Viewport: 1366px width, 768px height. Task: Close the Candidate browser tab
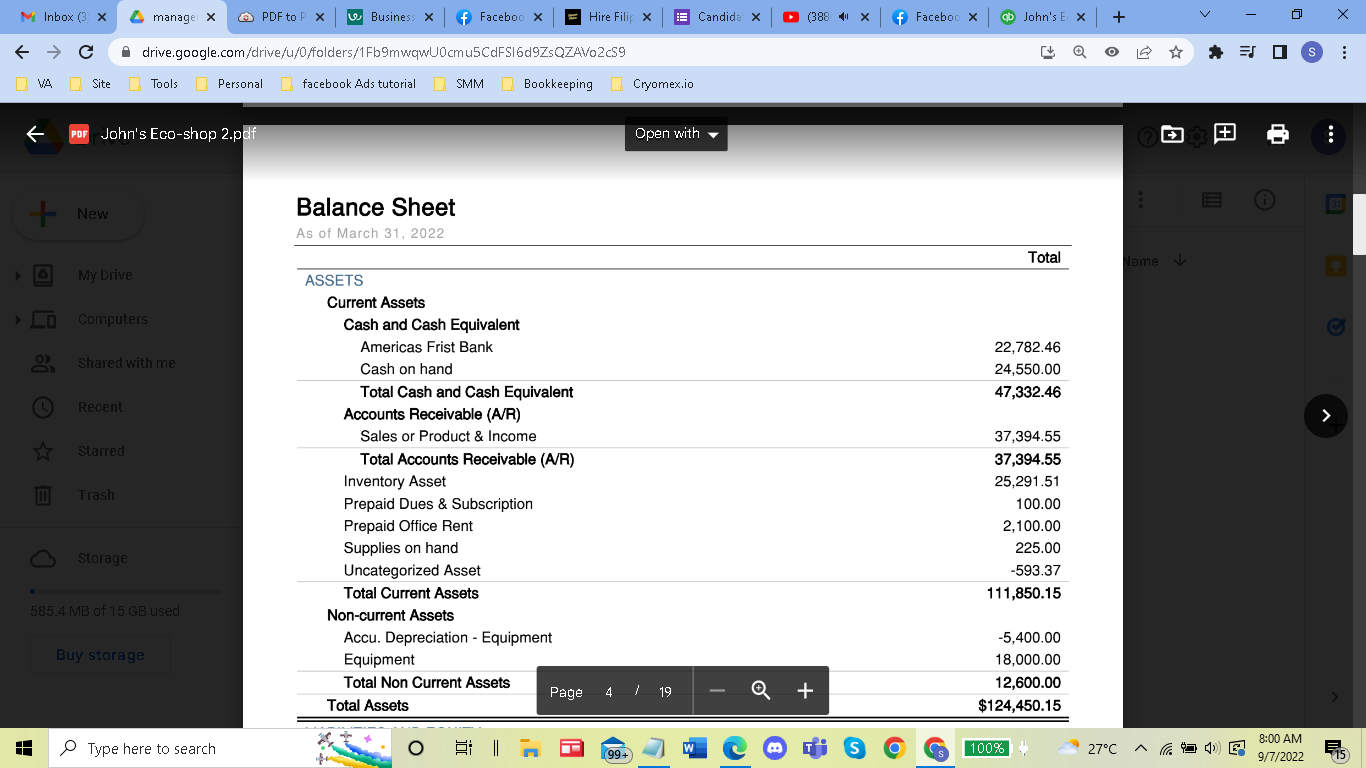[755, 17]
